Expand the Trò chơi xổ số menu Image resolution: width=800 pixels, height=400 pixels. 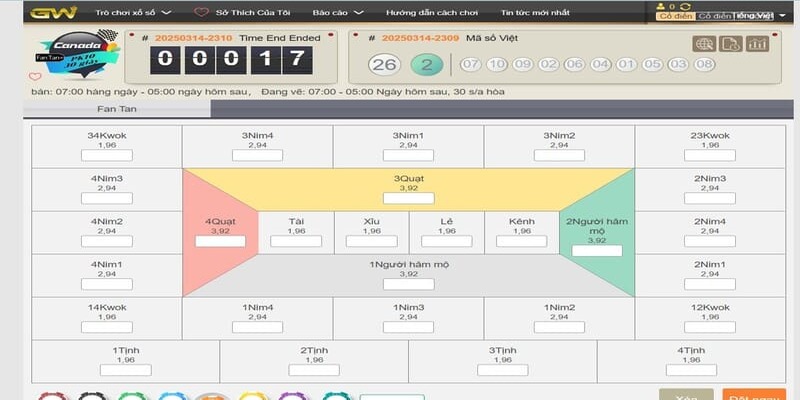133,13
